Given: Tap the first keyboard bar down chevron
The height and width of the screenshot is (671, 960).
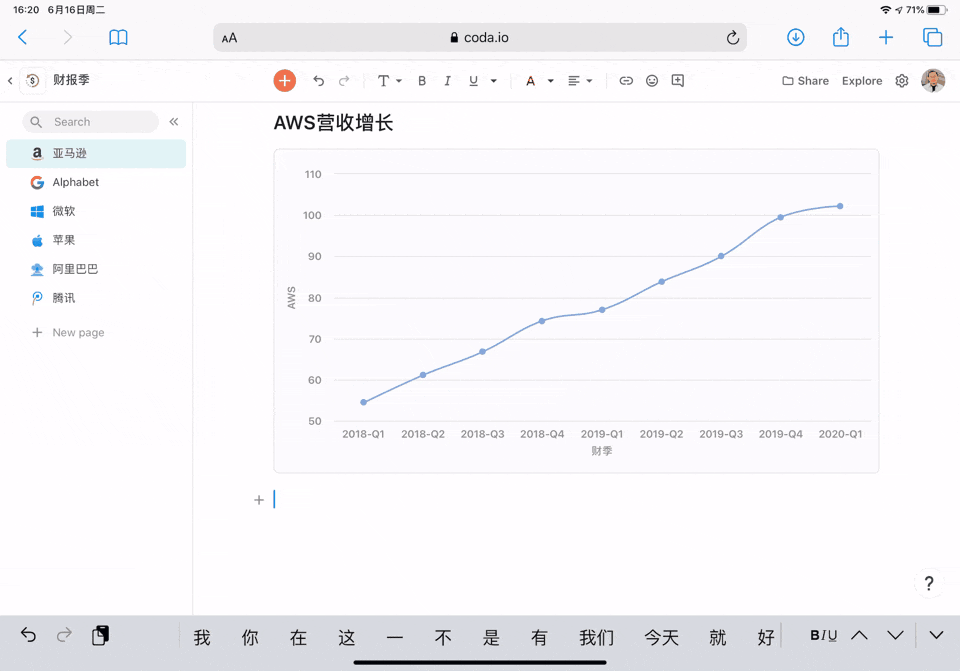Looking at the screenshot, I should [x=895, y=635].
